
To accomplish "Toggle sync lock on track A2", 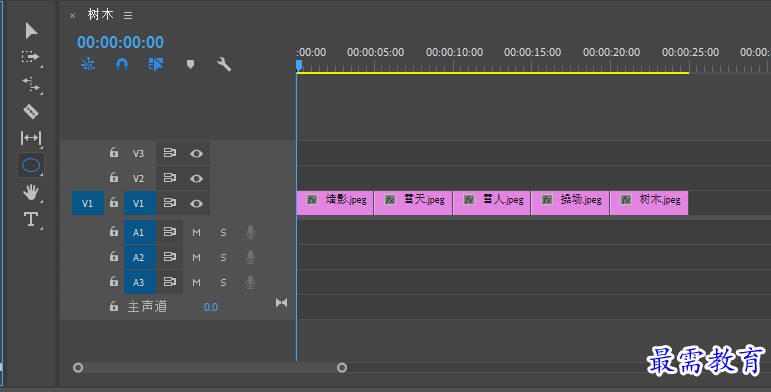I will pos(170,257).
